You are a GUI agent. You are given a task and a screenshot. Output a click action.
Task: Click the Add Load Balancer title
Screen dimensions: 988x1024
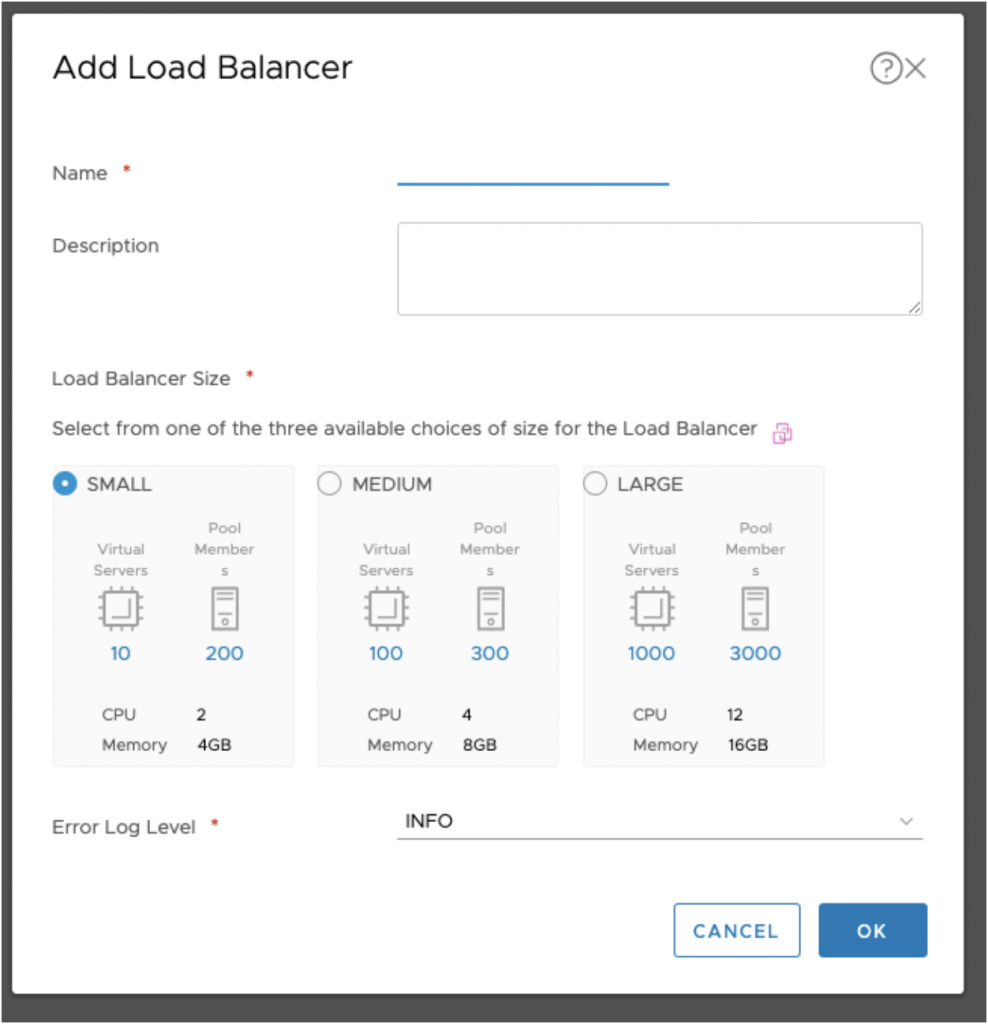(x=202, y=67)
